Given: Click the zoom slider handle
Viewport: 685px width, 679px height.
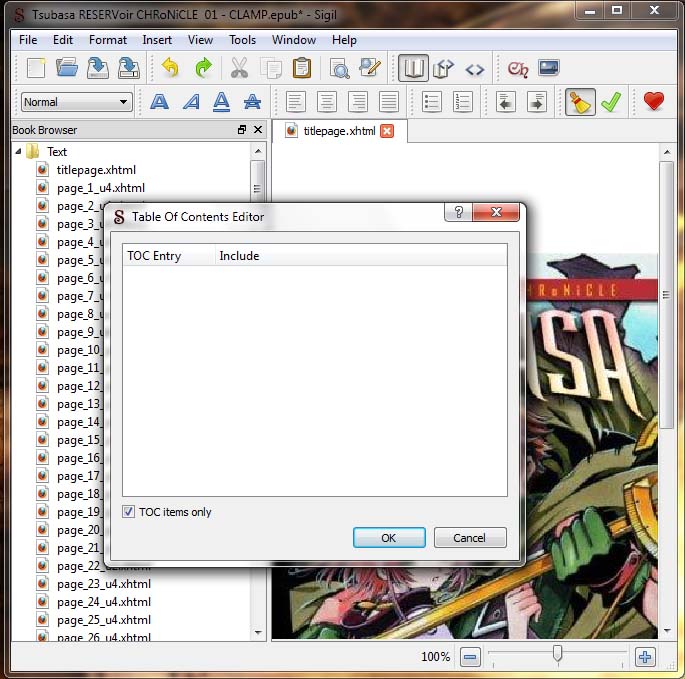Looking at the screenshot, I should click(557, 654).
